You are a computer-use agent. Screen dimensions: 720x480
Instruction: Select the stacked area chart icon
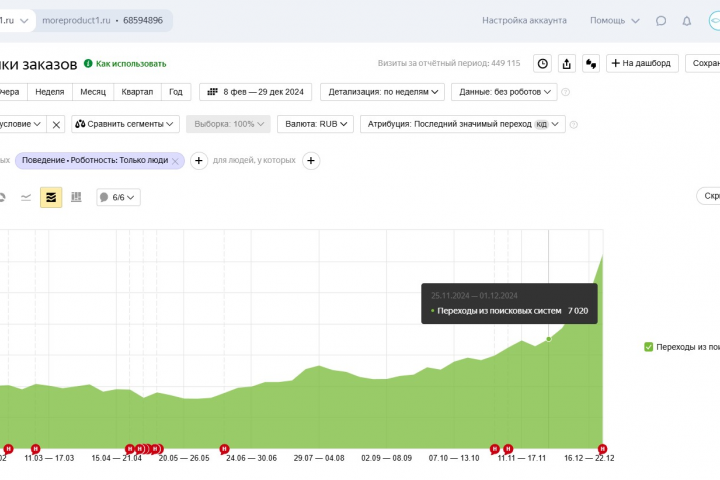click(x=51, y=197)
